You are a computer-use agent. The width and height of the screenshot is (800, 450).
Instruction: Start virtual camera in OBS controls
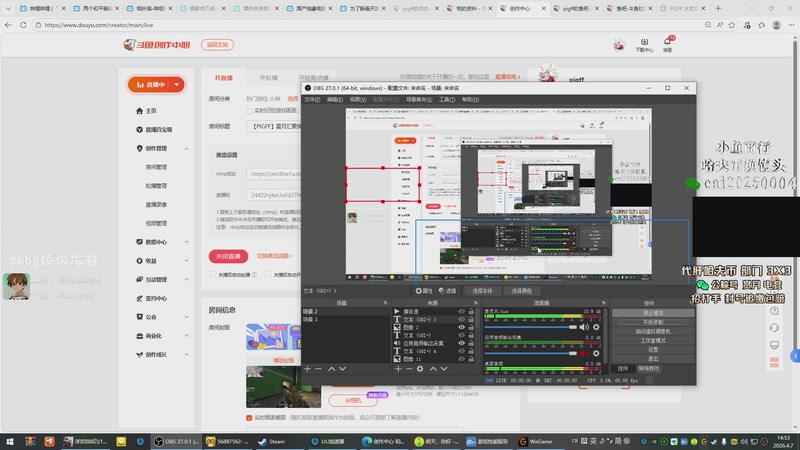tap(653, 331)
